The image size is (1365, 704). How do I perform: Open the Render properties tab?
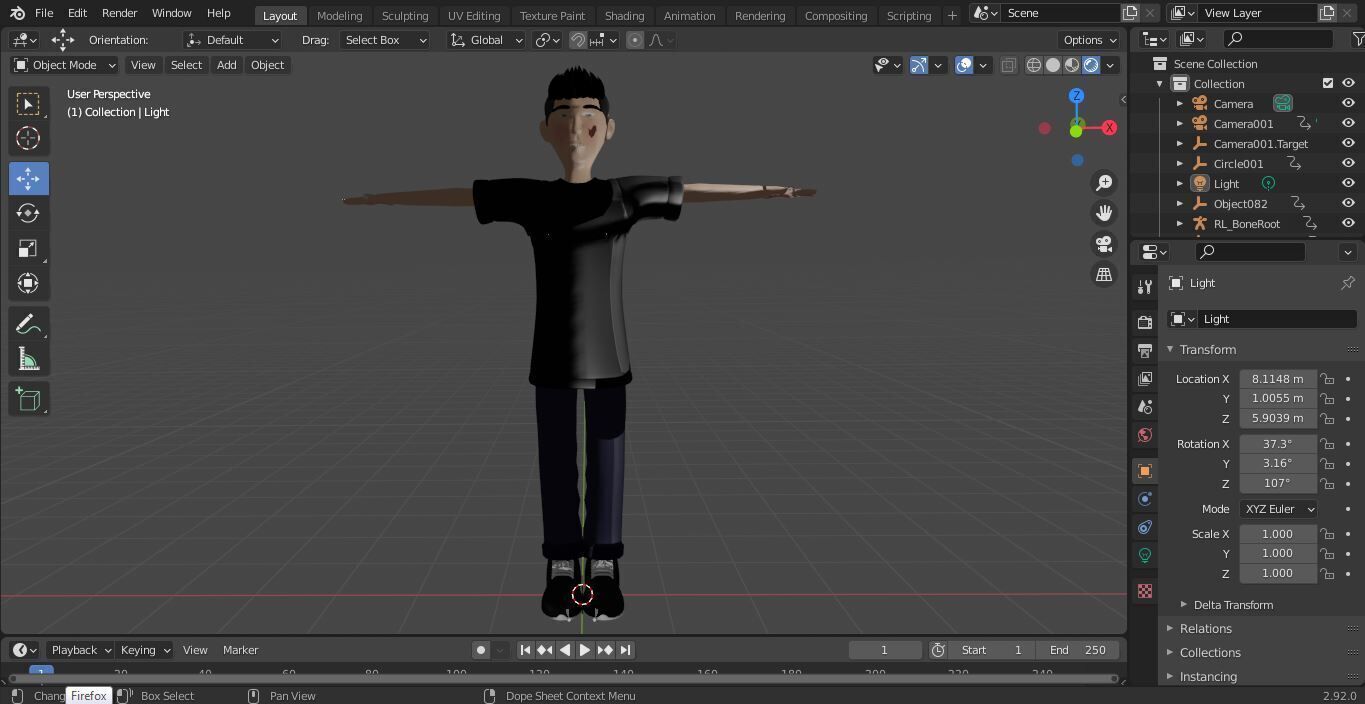pos(1145,322)
